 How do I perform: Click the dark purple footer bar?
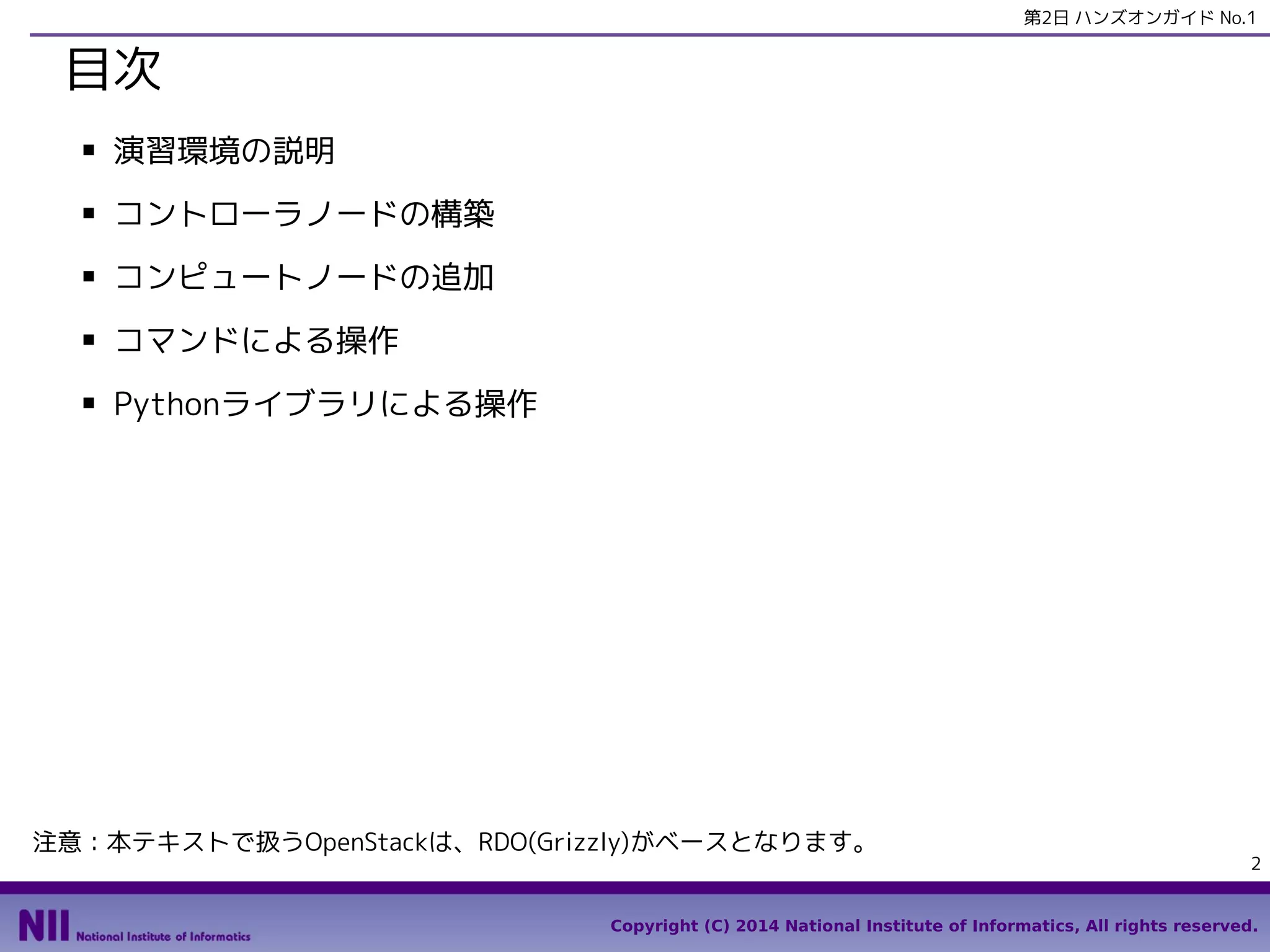(x=635, y=888)
